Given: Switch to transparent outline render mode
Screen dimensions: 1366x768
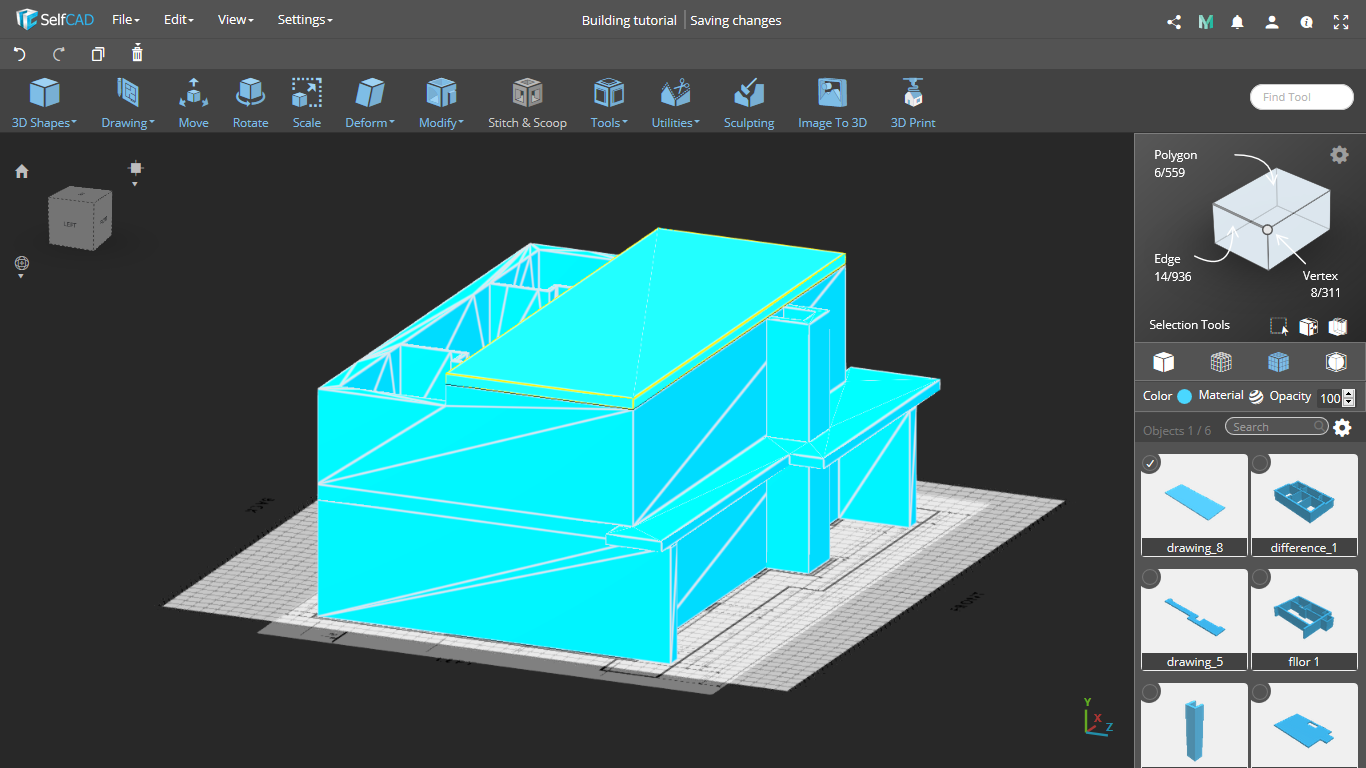Looking at the screenshot, I should [1336, 362].
